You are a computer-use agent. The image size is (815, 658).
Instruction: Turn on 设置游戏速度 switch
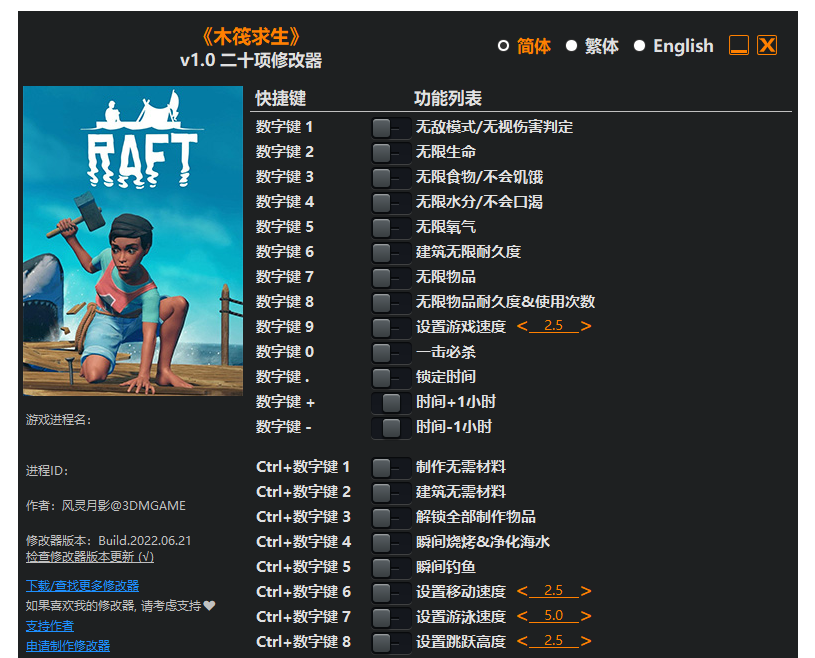click(x=391, y=327)
